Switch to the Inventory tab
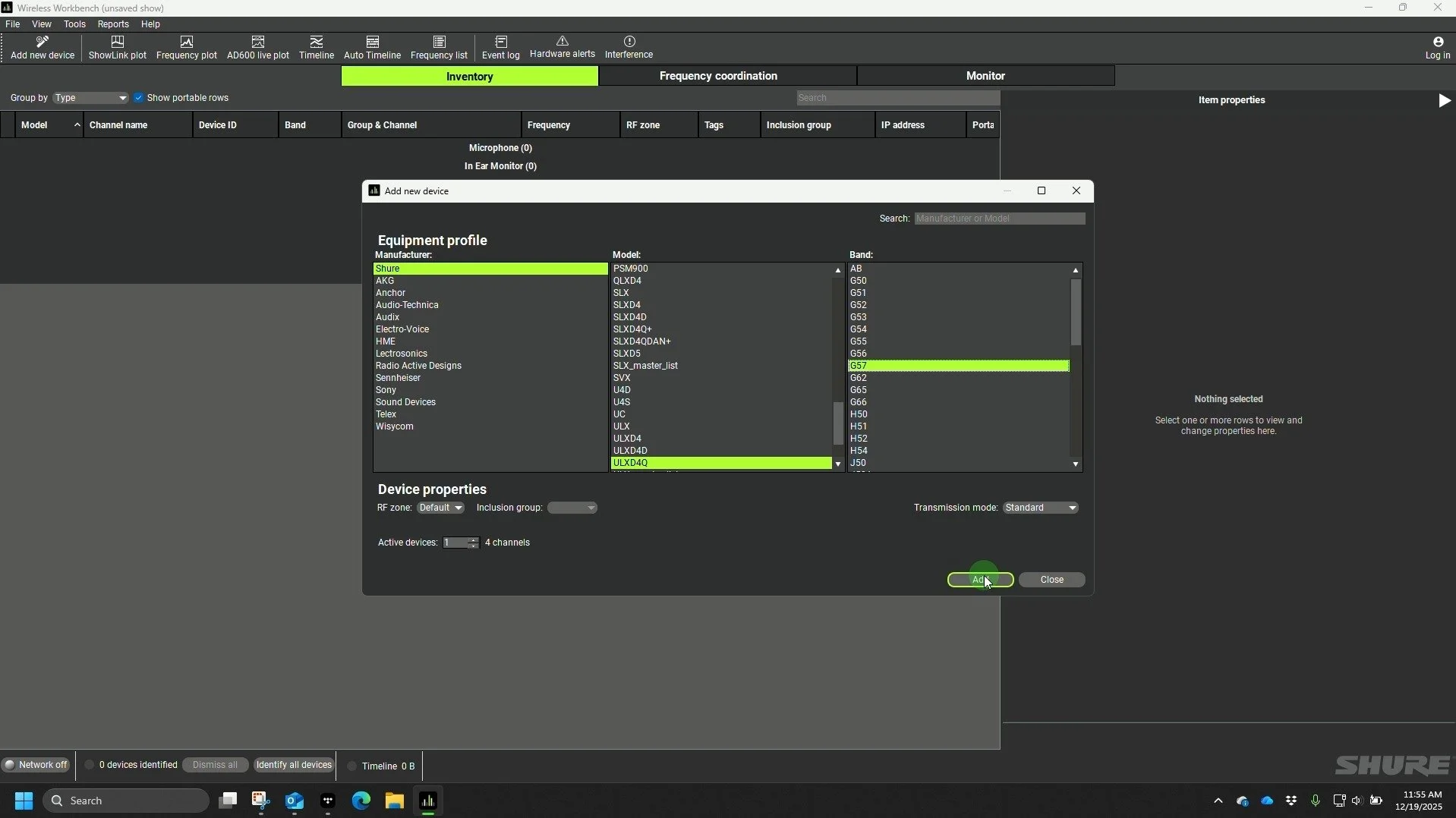1456x818 pixels. (x=470, y=76)
